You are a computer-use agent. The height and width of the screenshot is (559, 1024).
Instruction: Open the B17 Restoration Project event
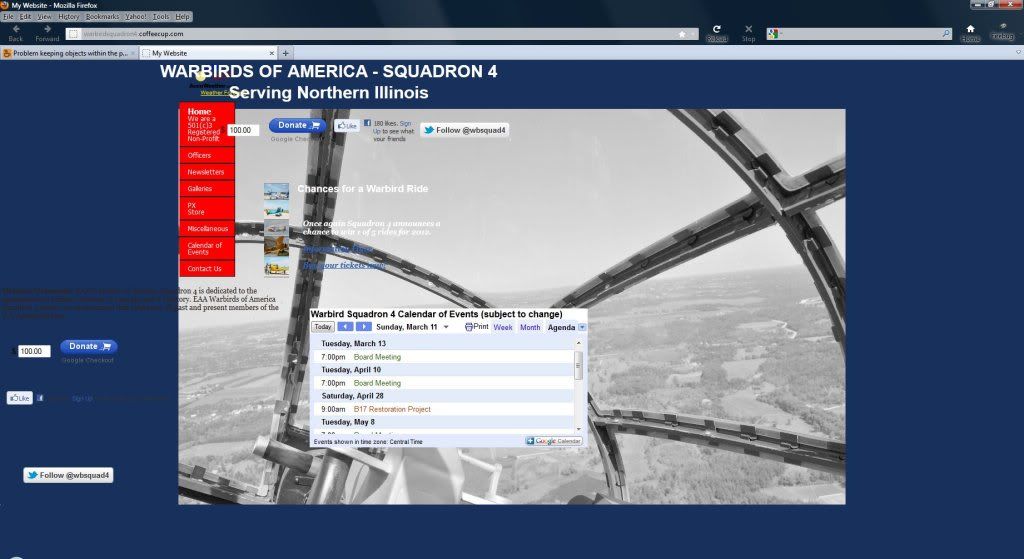(392, 409)
